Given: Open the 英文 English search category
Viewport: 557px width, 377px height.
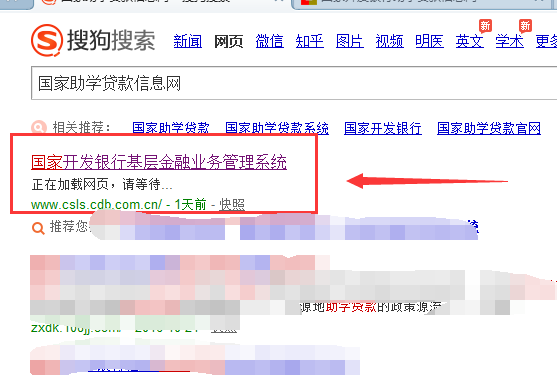Looking at the screenshot, I should (470, 42).
